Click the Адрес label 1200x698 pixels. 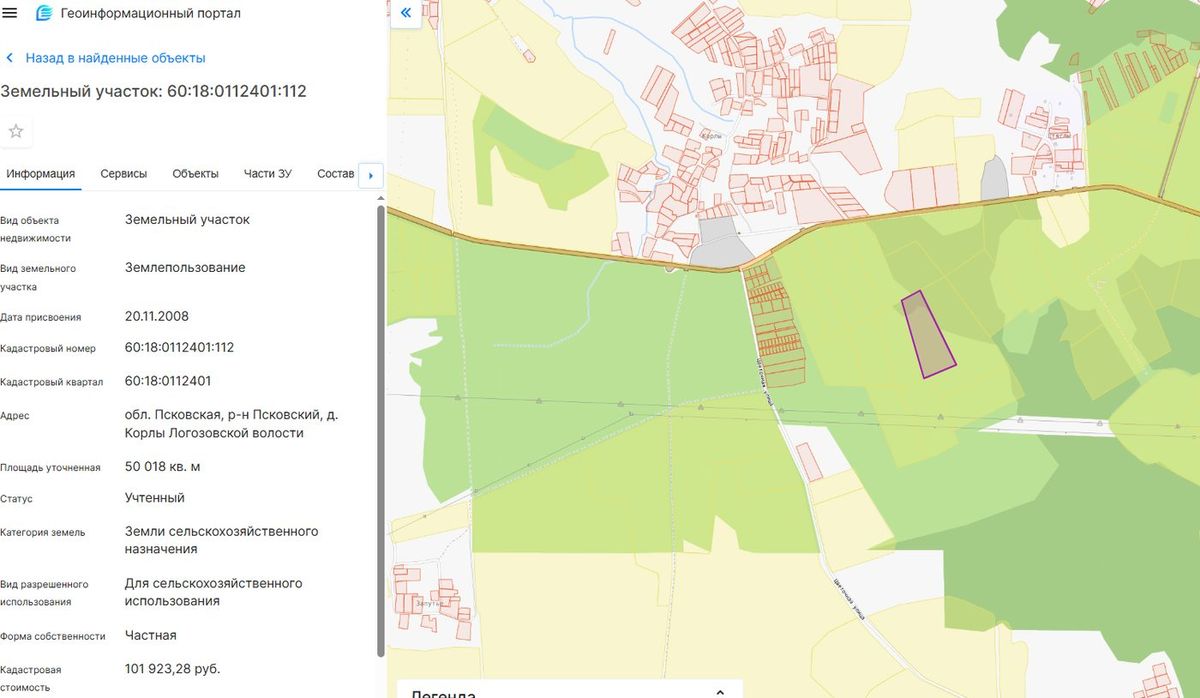click(15, 415)
